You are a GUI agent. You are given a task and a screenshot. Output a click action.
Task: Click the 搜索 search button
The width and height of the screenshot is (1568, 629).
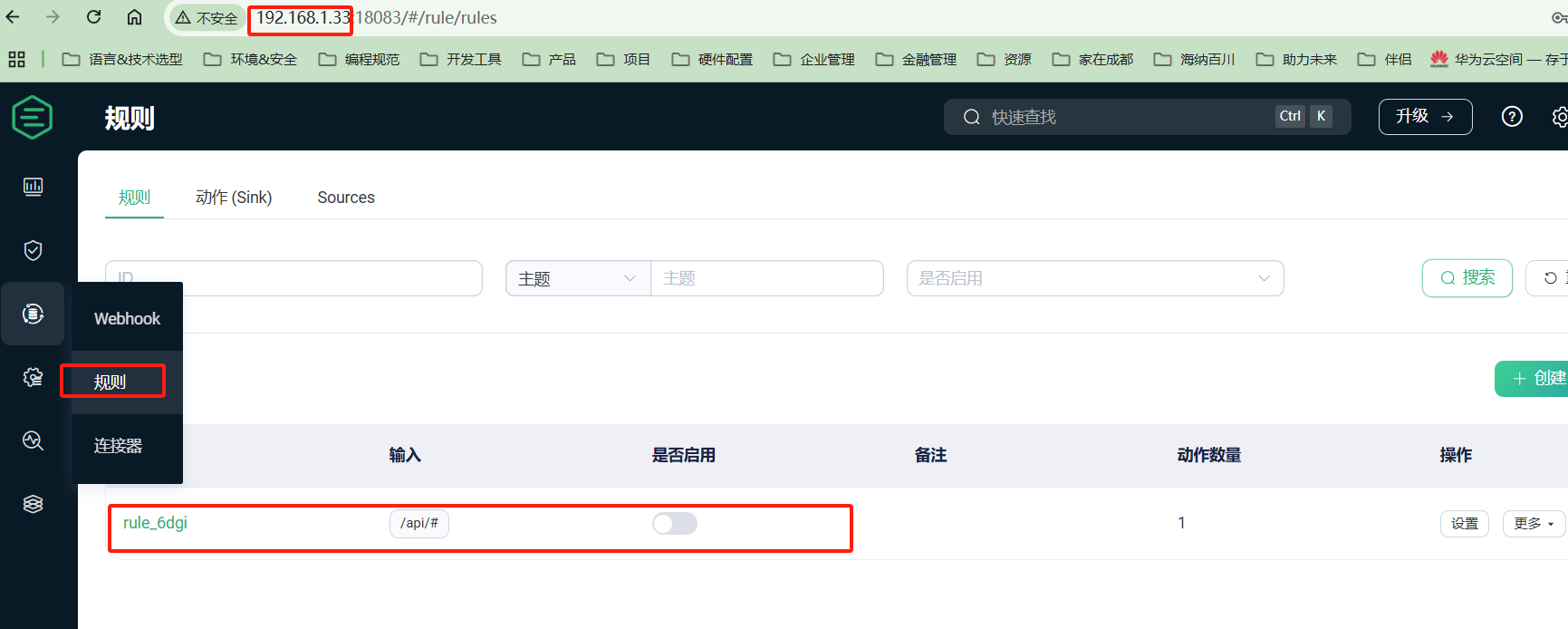pyautogui.click(x=1467, y=278)
